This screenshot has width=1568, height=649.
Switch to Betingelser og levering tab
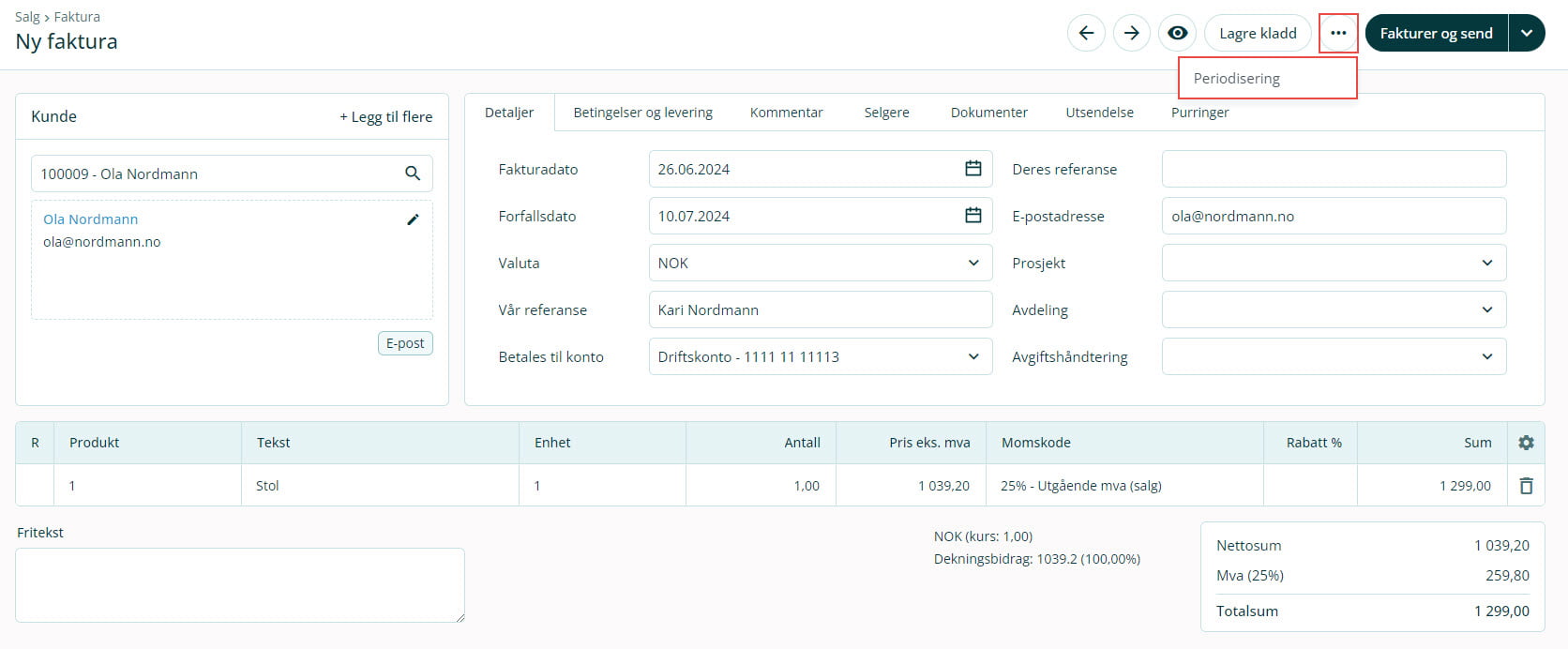coord(642,113)
